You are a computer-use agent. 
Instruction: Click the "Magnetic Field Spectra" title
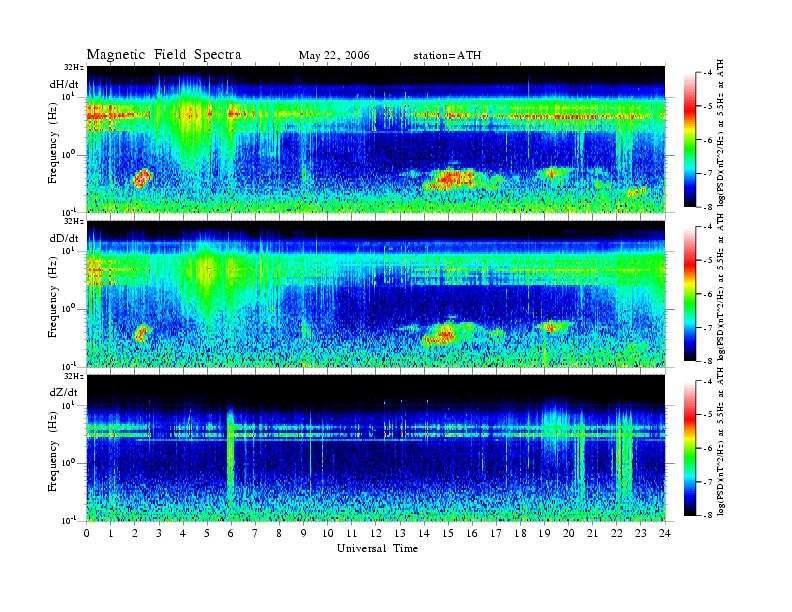click(164, 55)
